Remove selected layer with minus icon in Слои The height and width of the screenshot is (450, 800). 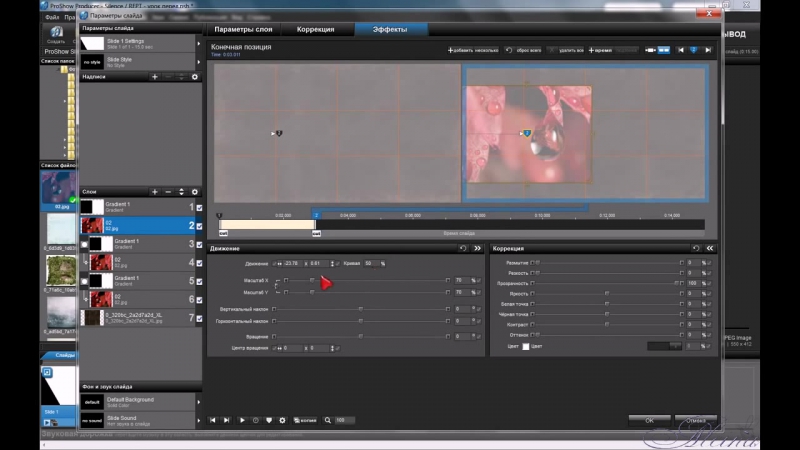[x=168, y=192]
